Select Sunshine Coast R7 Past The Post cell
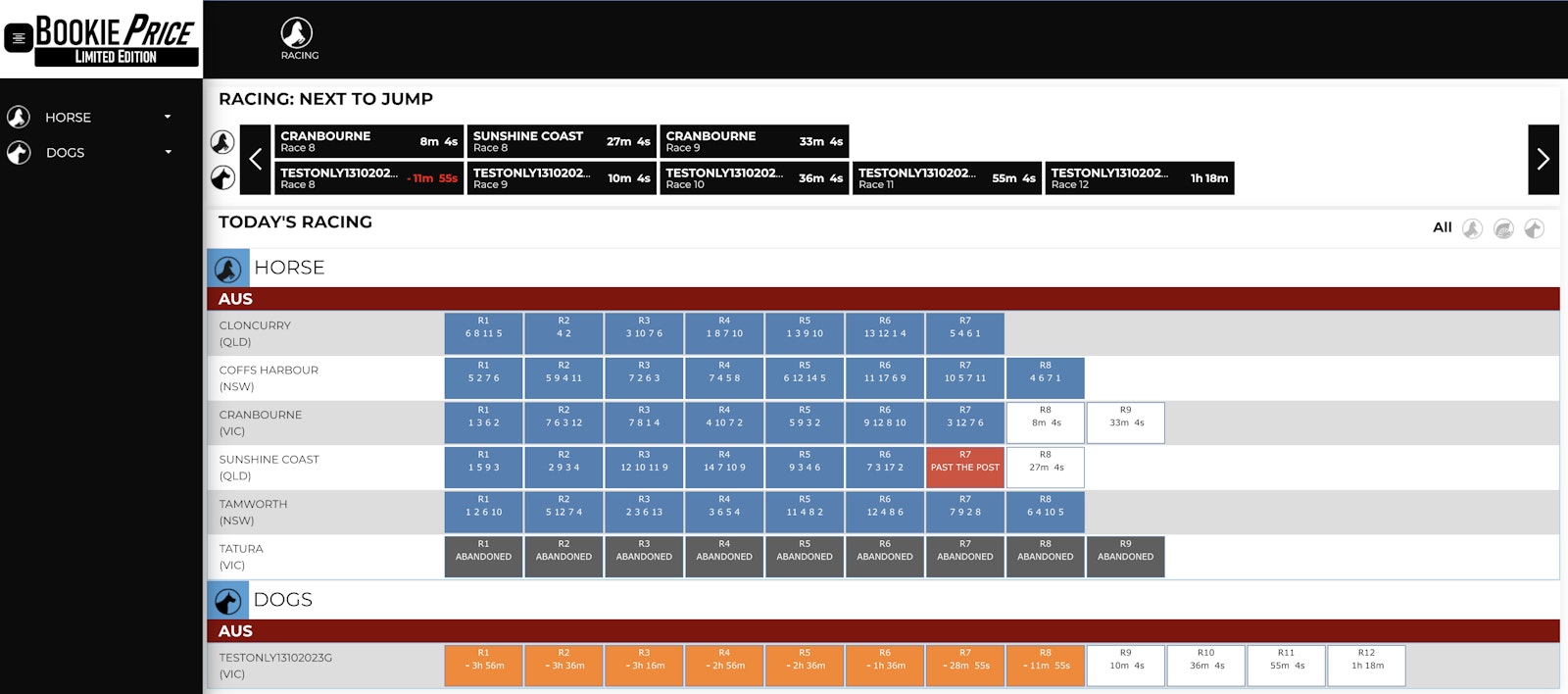The height and width of the screenshot is (694, 1568). 965,468
